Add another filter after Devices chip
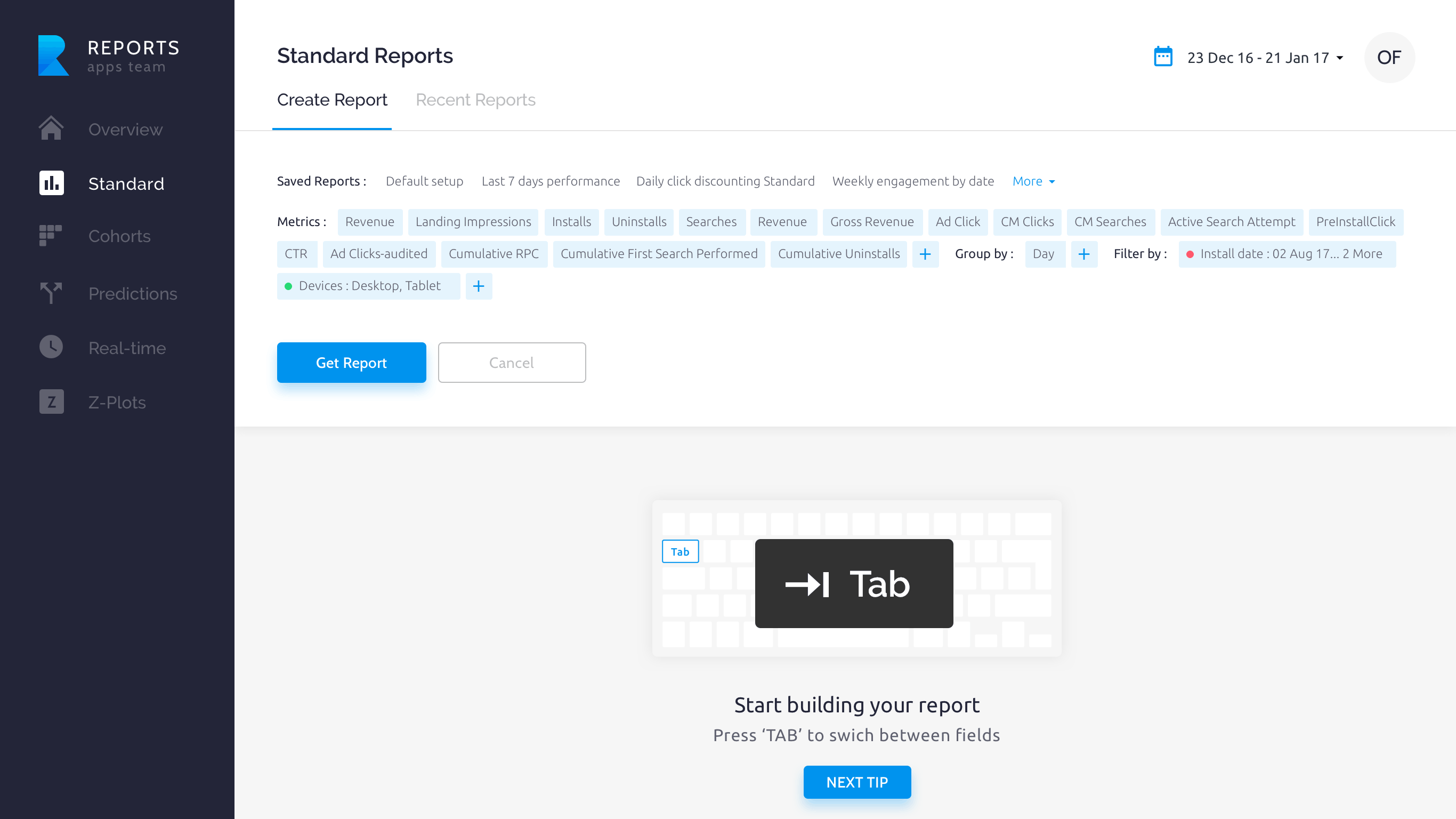This screenshot has width=1456, height=819. pos(478,286)
